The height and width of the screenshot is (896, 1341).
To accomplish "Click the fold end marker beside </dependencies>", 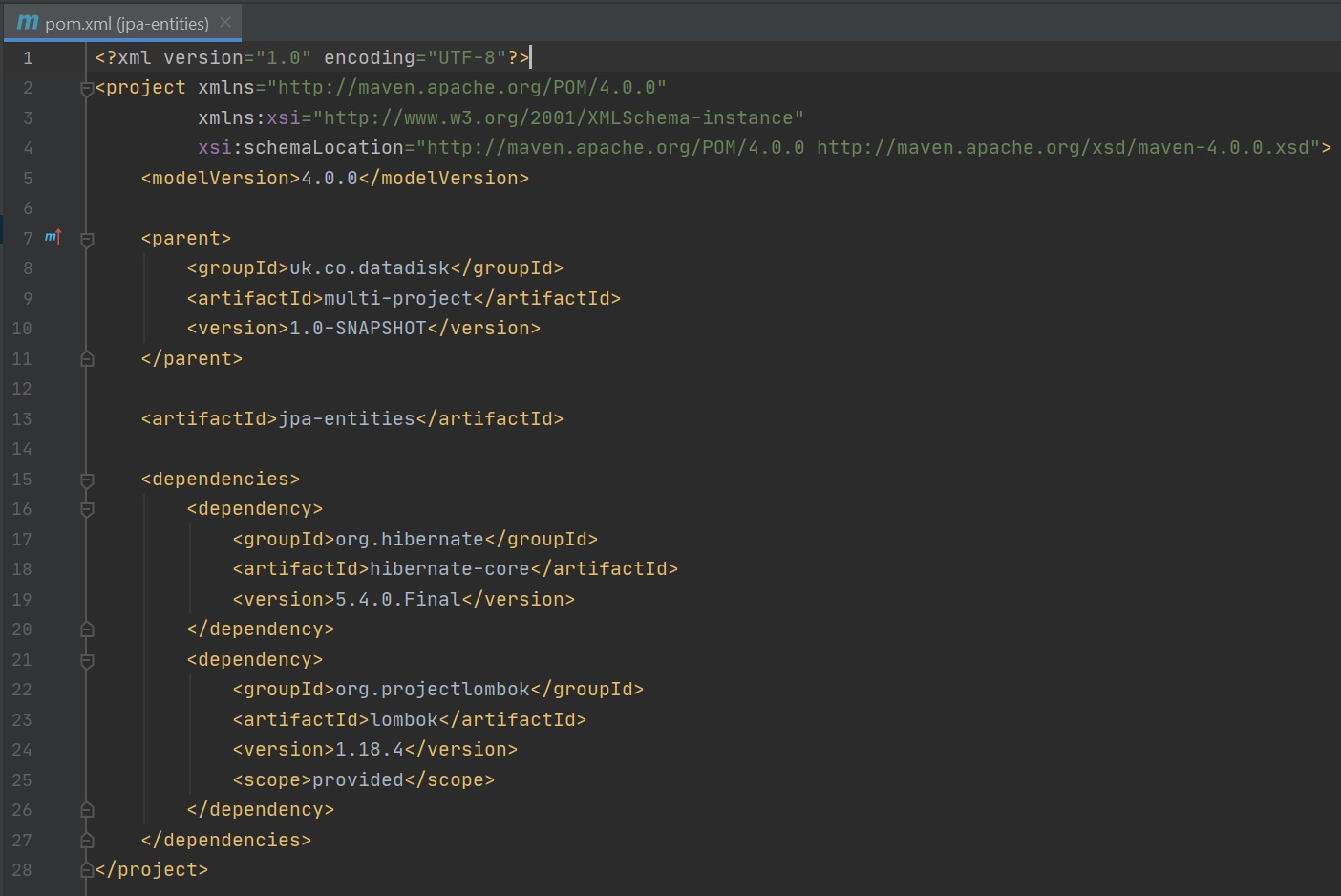I will (87, 841).
